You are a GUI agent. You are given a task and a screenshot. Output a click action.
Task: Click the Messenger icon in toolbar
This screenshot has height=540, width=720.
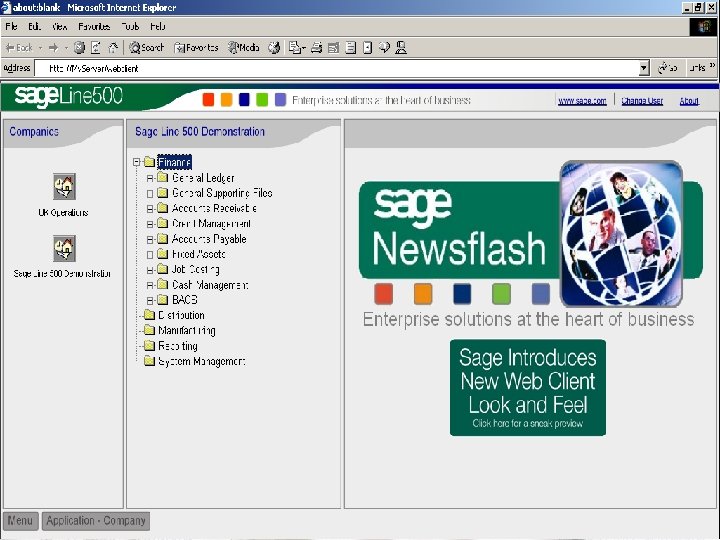tap(401, 47)
